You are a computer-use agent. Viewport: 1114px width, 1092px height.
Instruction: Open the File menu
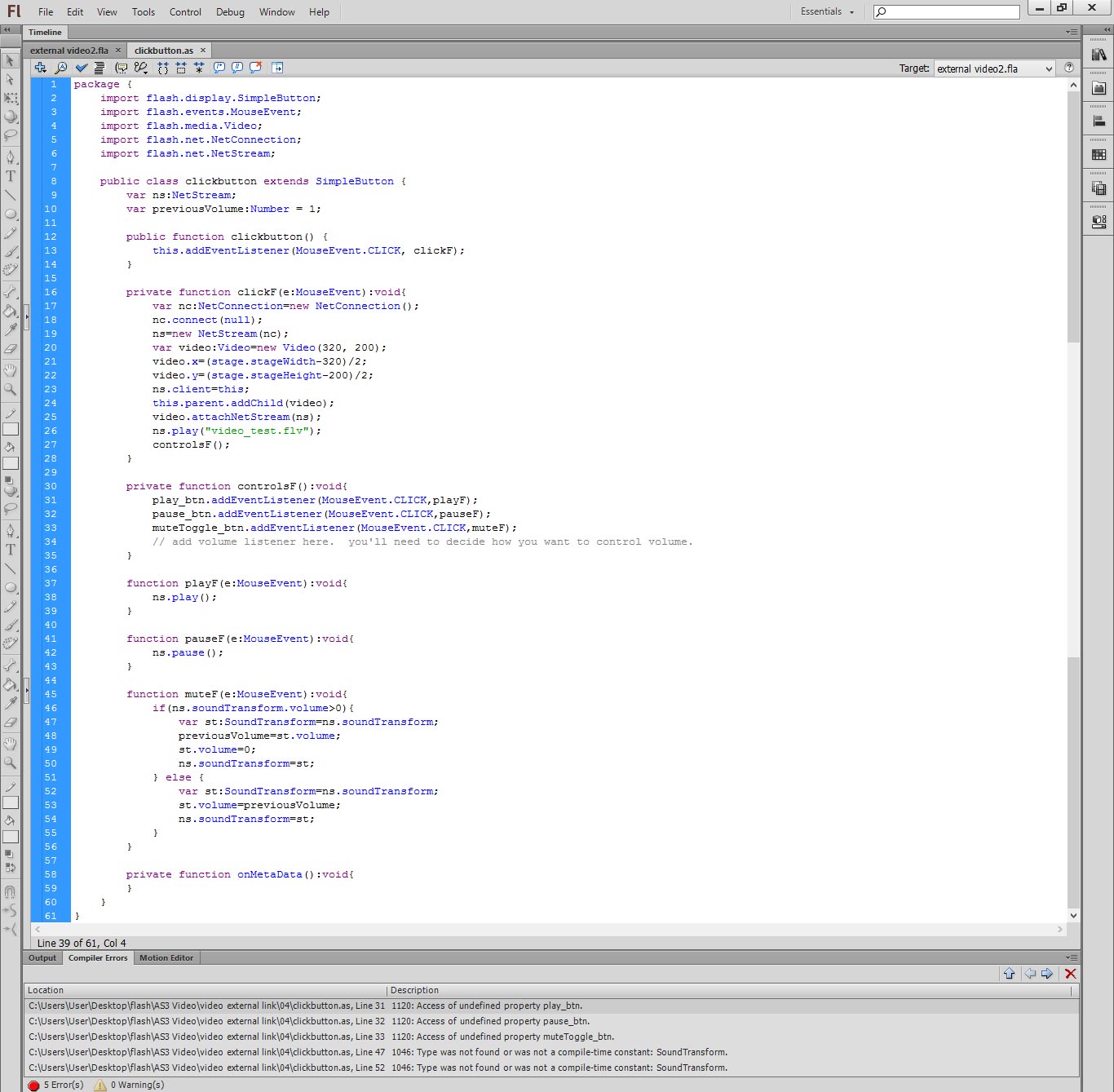[x=46, y=12]
